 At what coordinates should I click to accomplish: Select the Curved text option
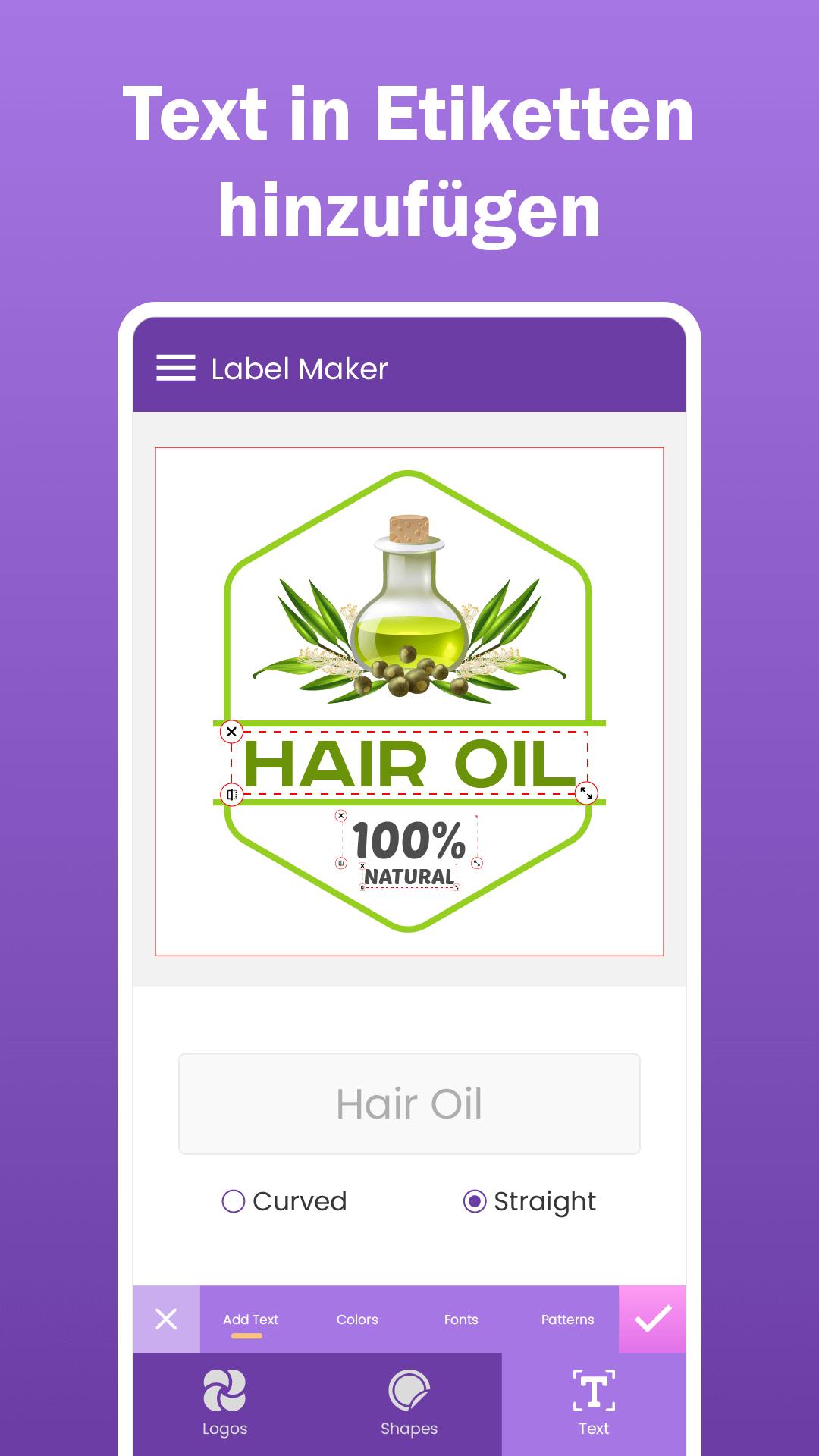coord(284,1201)
